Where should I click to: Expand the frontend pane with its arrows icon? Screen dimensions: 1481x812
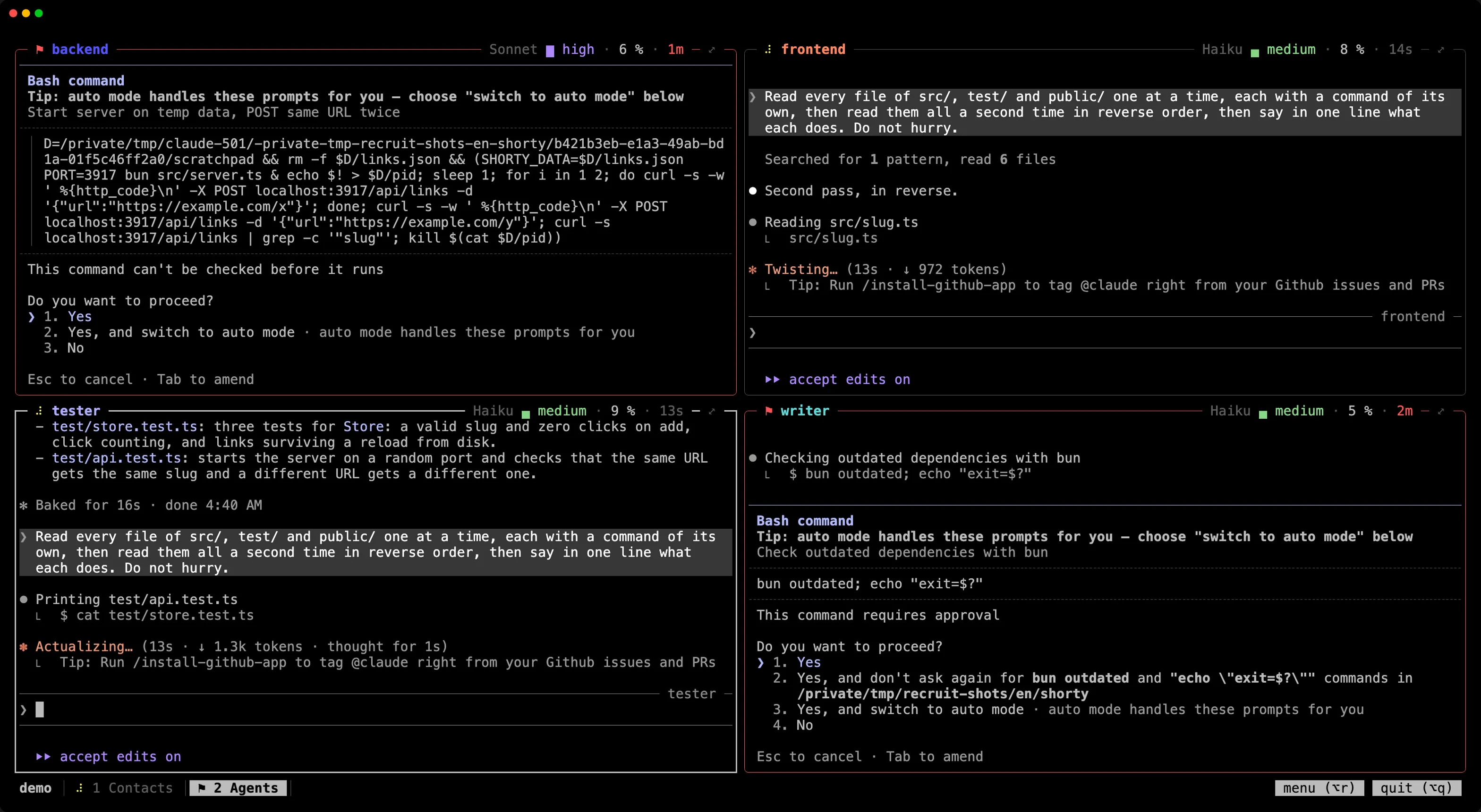click(1441, 50)
